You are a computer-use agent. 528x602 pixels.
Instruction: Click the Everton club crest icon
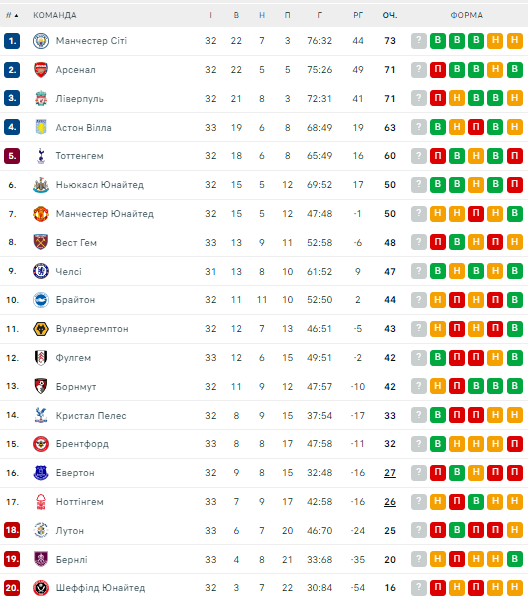click(41, 473)
